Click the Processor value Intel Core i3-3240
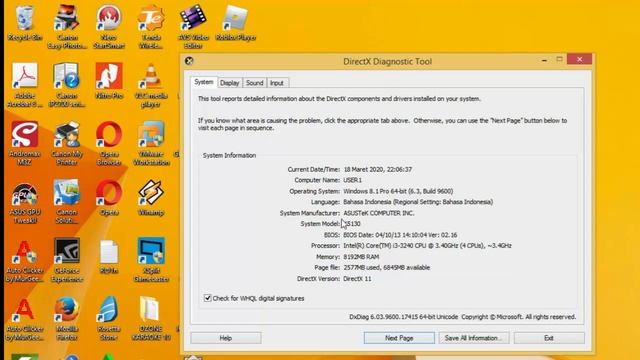 (x=427, y=246)
